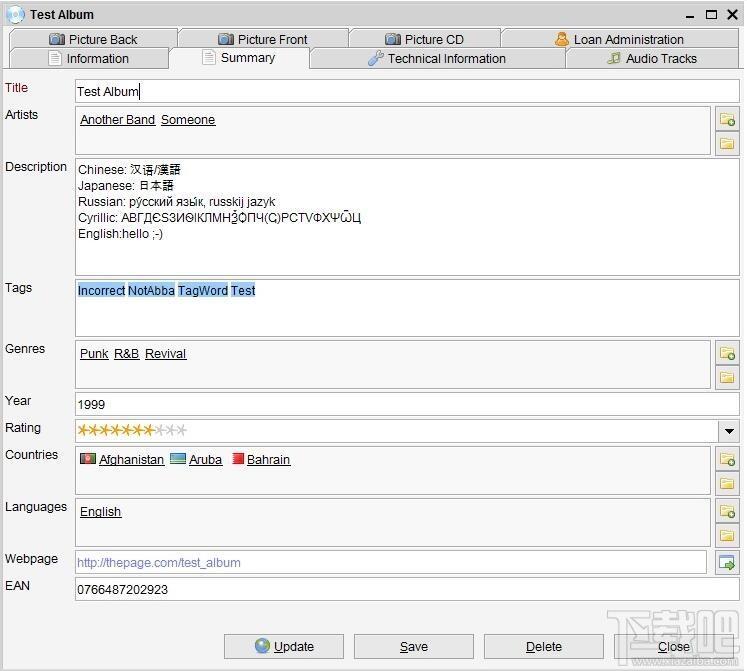Click the Punk genre link
Viewport: 747px width, 671px height.
coord(94,354)
